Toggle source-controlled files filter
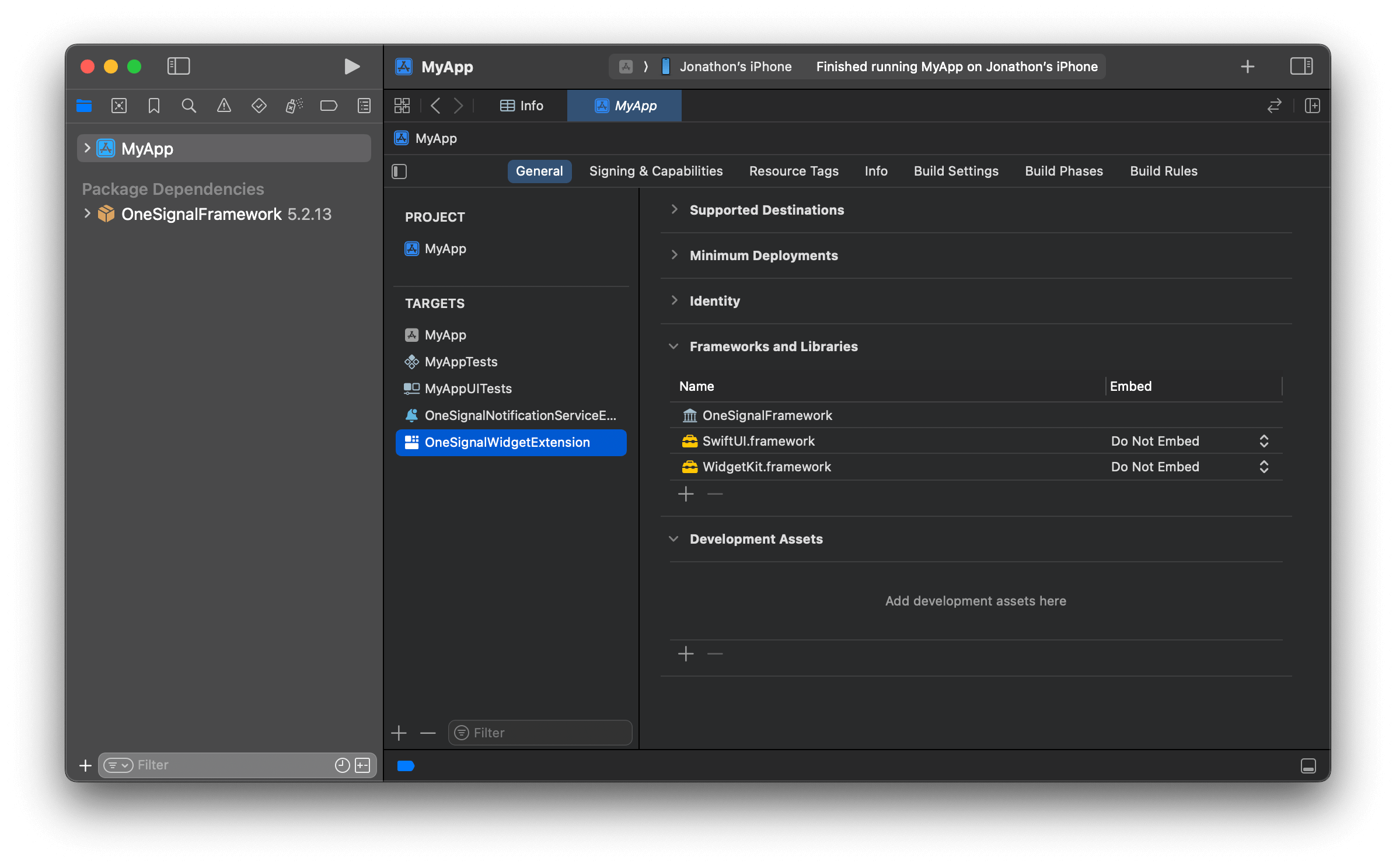The width and height of the screenshot is (1396, 868). (x=362, y=765)
